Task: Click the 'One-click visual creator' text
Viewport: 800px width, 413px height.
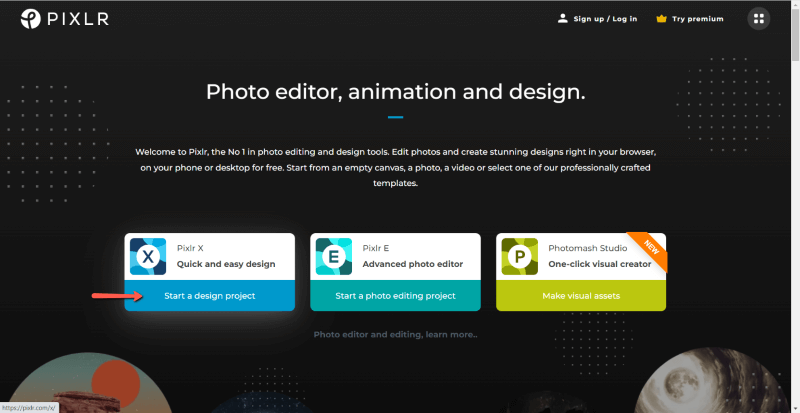Action: point(599,264)
